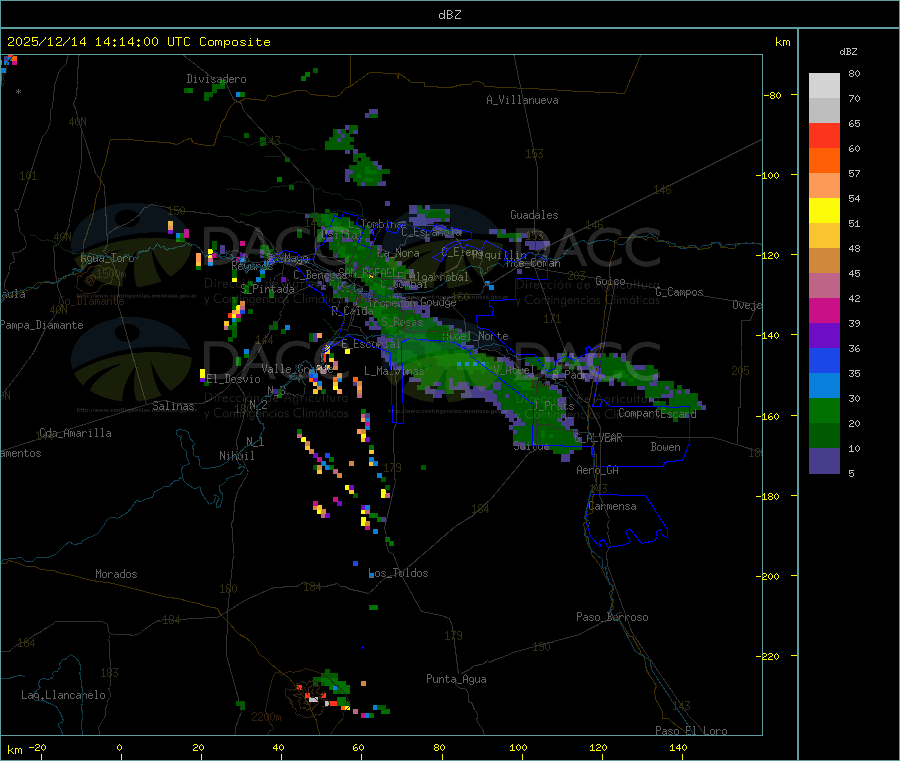The height and width of the screenshot is (761, 900).
Task: Click the Guadales map label
Action: coord(534,215)
